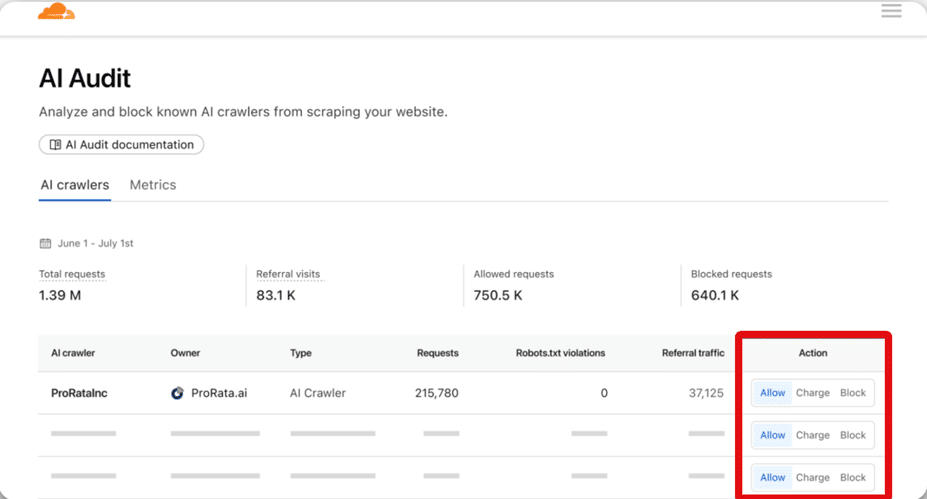This screenshot has height=499, width=927.
Task: Set ProRataInc action to Allow
Action: pyautogui.click(x=772, y=393)
